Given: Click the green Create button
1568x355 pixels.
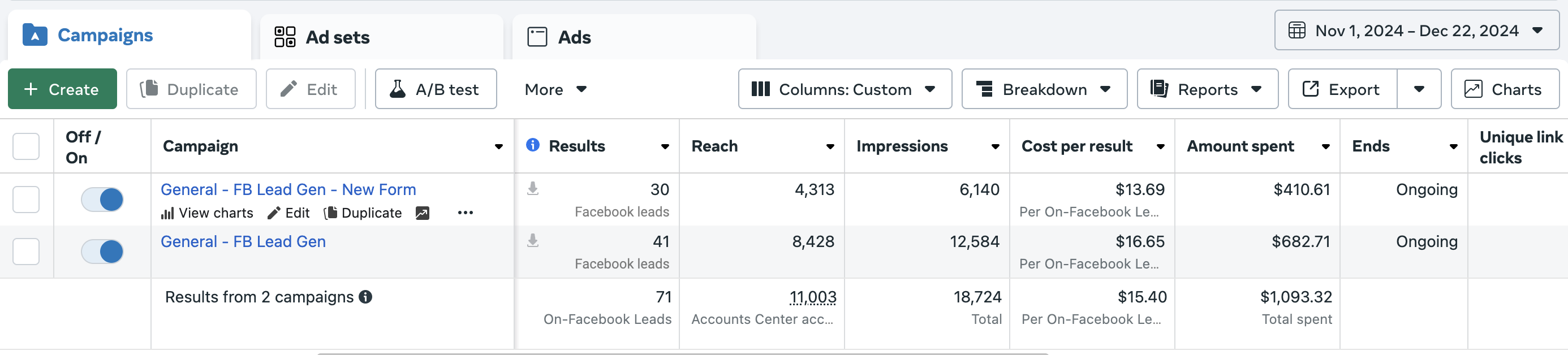Looking at the screenshot, I should point(62,89).
